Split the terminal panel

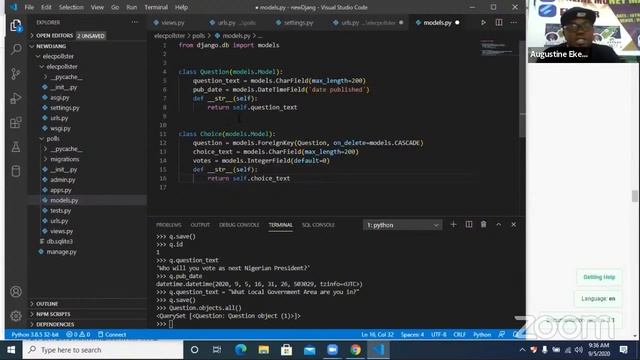pos(469,224)
